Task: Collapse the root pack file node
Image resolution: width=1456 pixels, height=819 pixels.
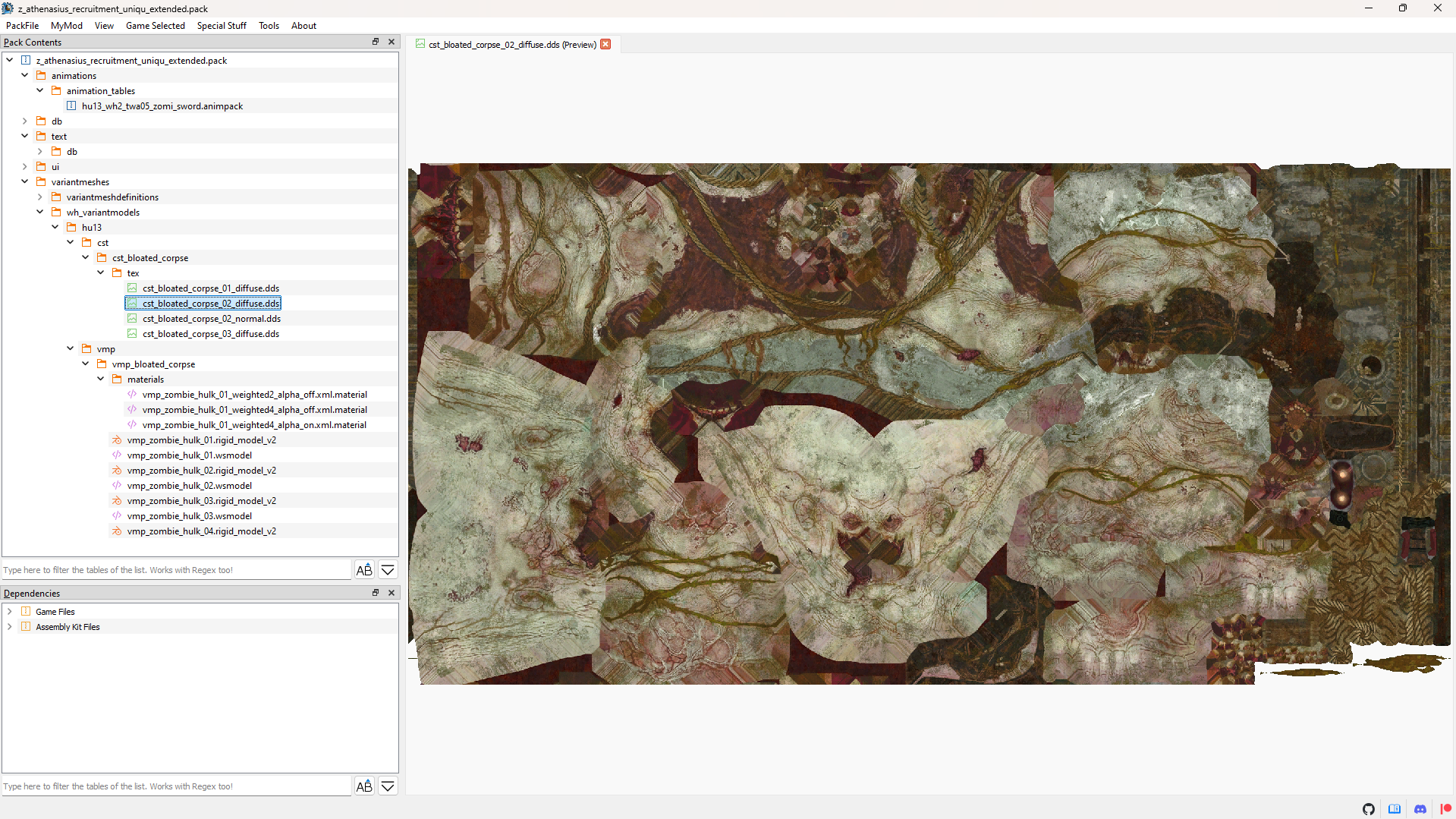Action: [10, 60]
